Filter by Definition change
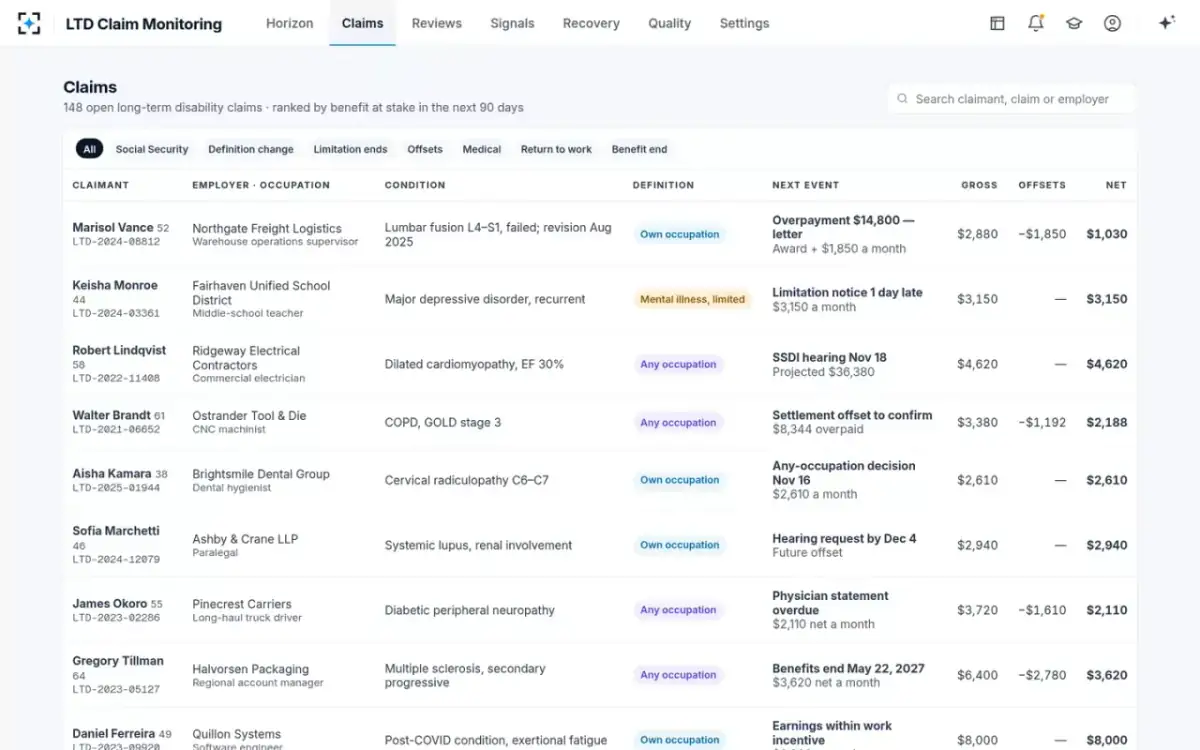This screenshot has width=1200, height=750. (x=251, y=149)
